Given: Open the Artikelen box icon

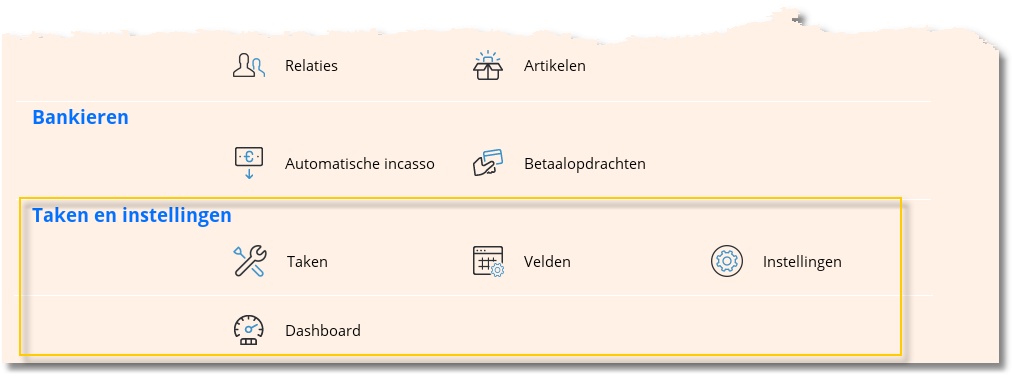Looking at the screenshot, I should click(488, 65).
